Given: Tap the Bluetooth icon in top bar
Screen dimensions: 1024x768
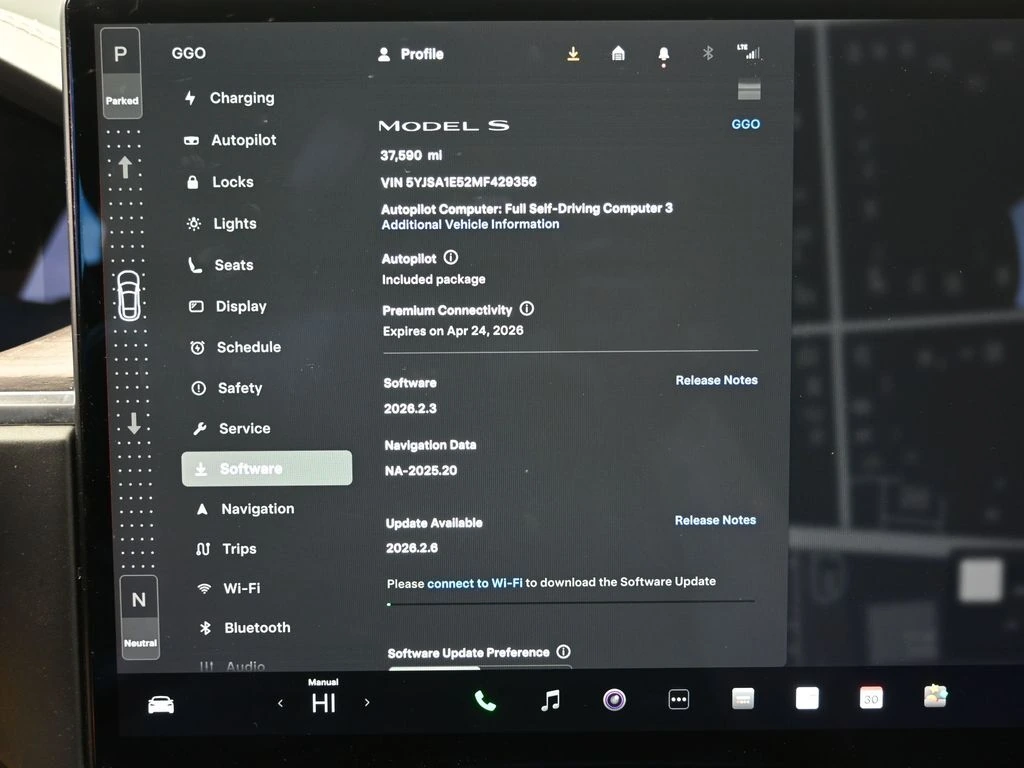Looking at the screenshot, I should point(708,54).
